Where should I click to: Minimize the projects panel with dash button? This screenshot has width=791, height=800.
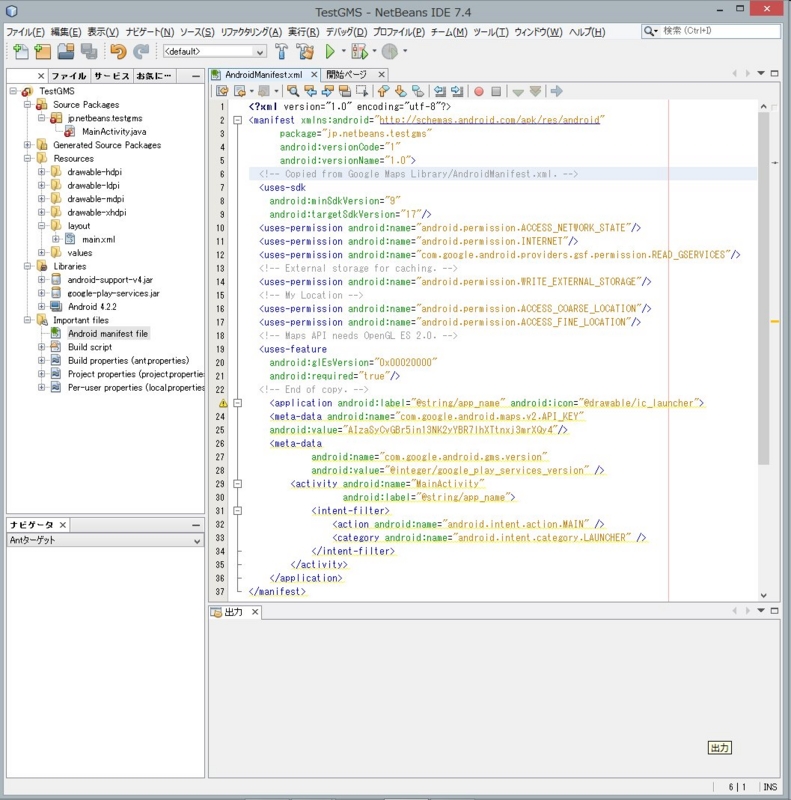(x=196, y=76)
